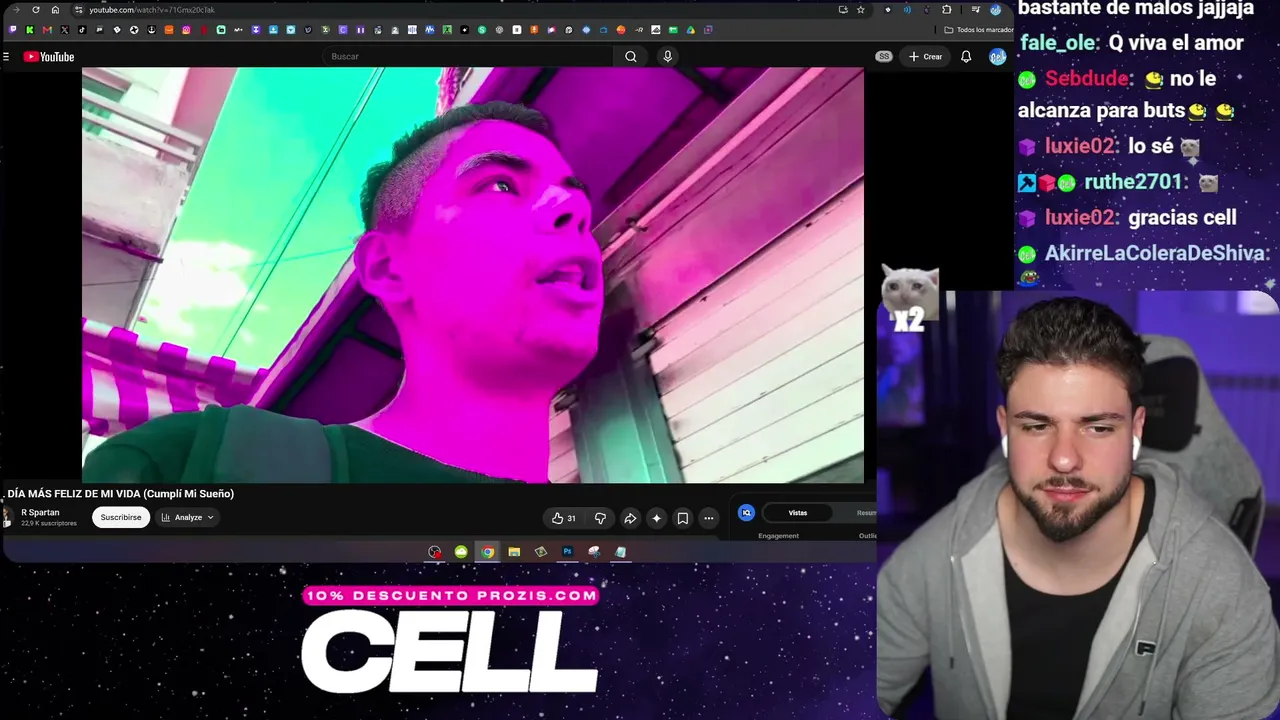Open the YouTube account avatar menu
Screen dimensions: 1280x720
click(x=997, y=57)
